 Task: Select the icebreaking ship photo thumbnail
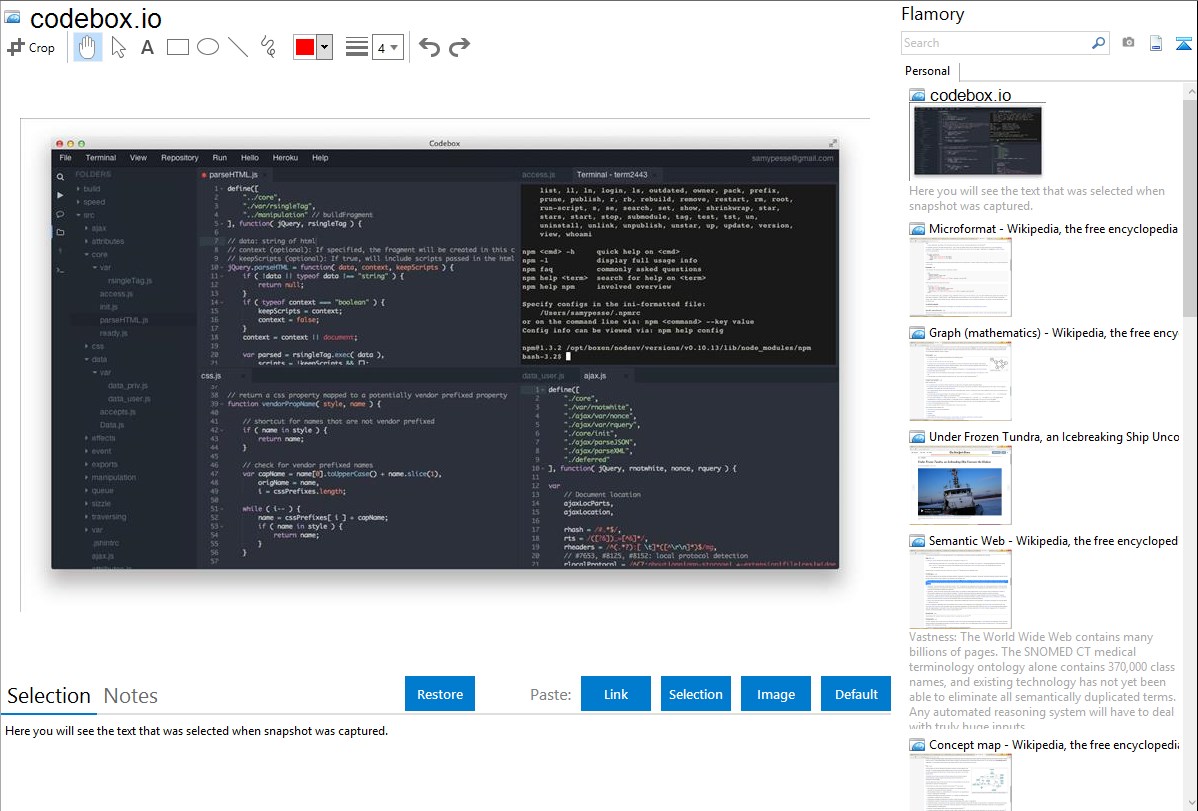[960, 485]
